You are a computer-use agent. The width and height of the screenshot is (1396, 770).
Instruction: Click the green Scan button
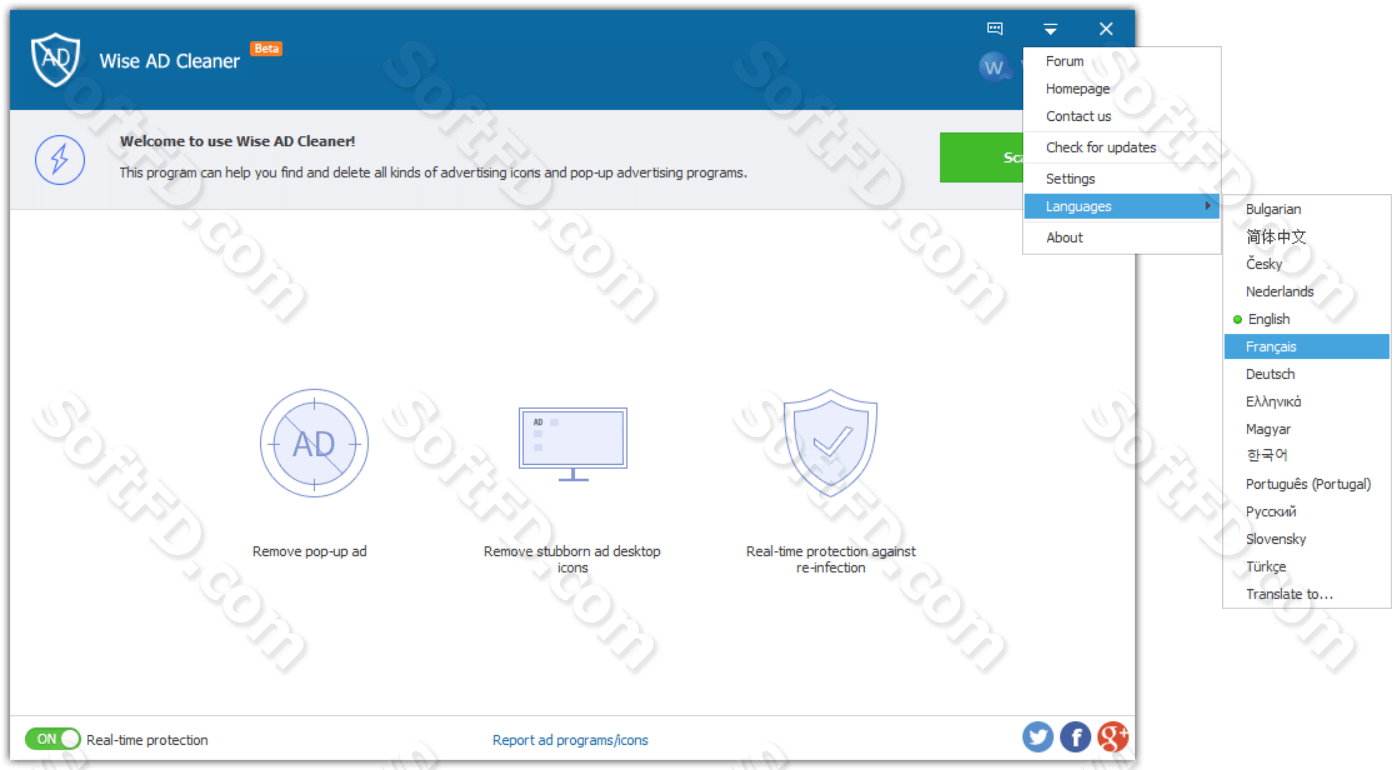(x=982, y=158)
